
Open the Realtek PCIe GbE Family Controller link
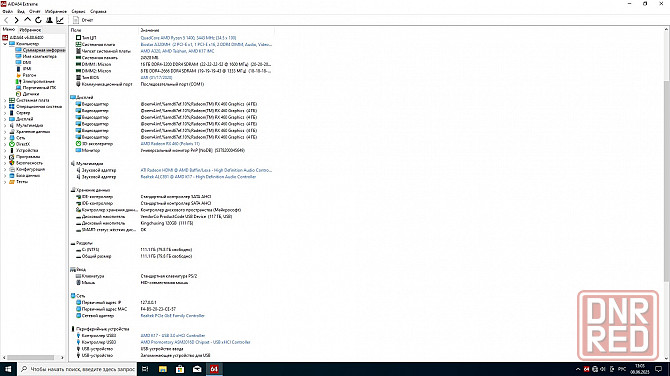173,316
